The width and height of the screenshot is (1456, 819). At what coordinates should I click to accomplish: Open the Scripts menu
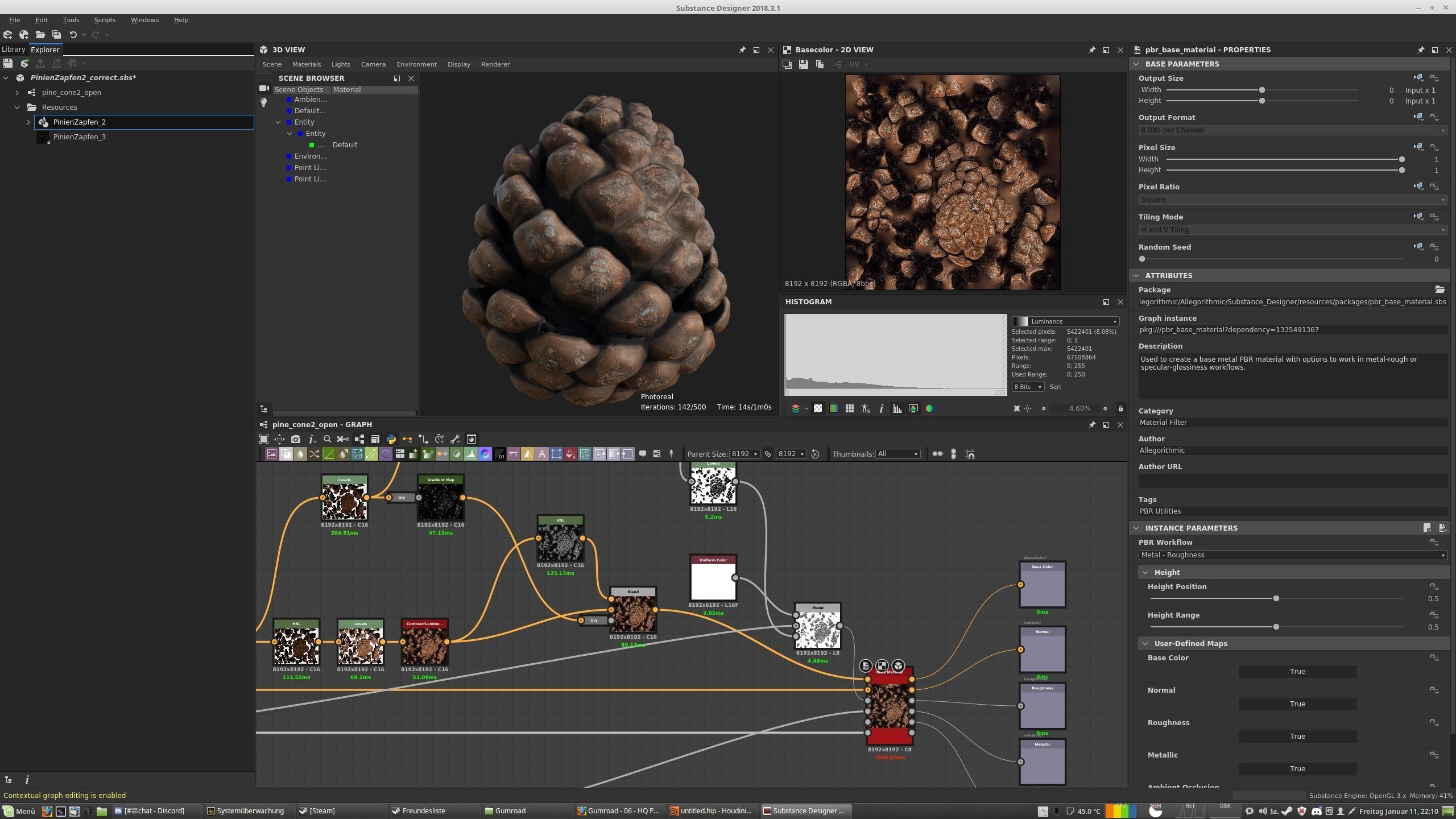[x=105, y=20]
